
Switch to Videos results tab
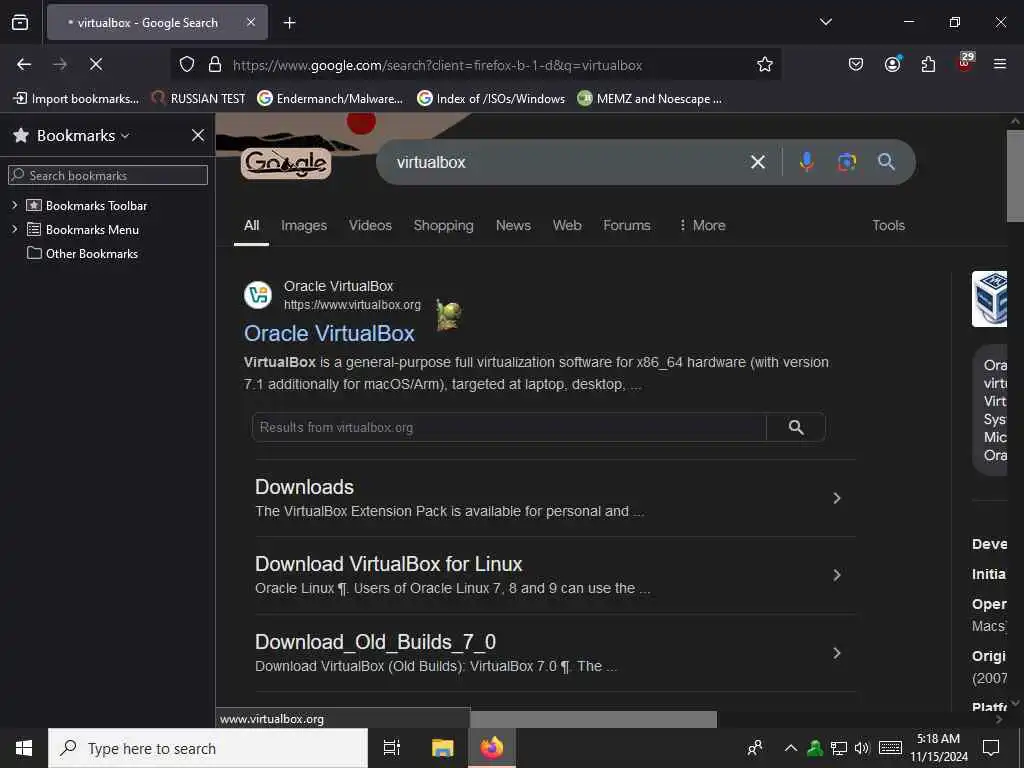coord(370,225)
